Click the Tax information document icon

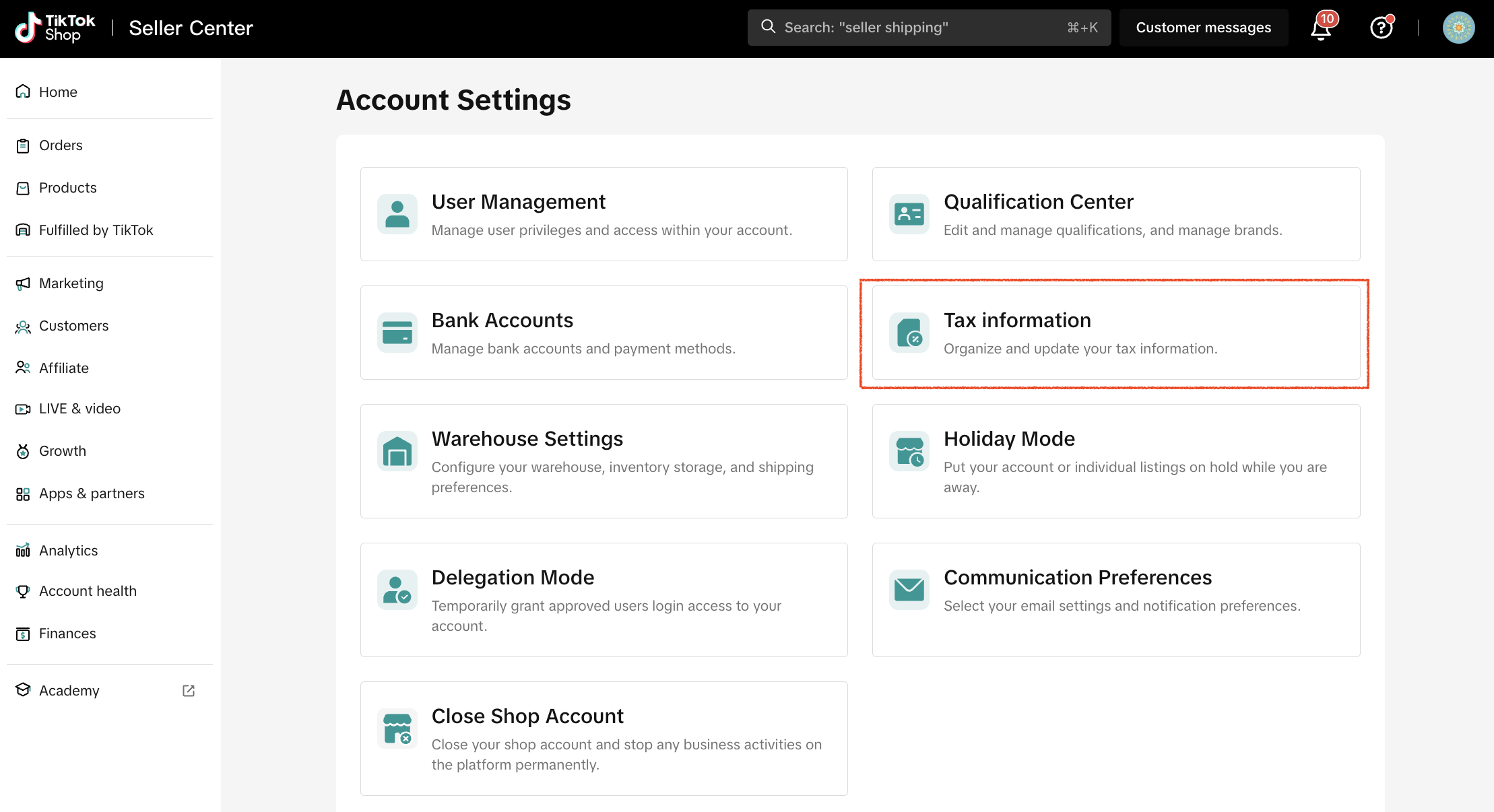pyautogui.click(x=909, y=333)
